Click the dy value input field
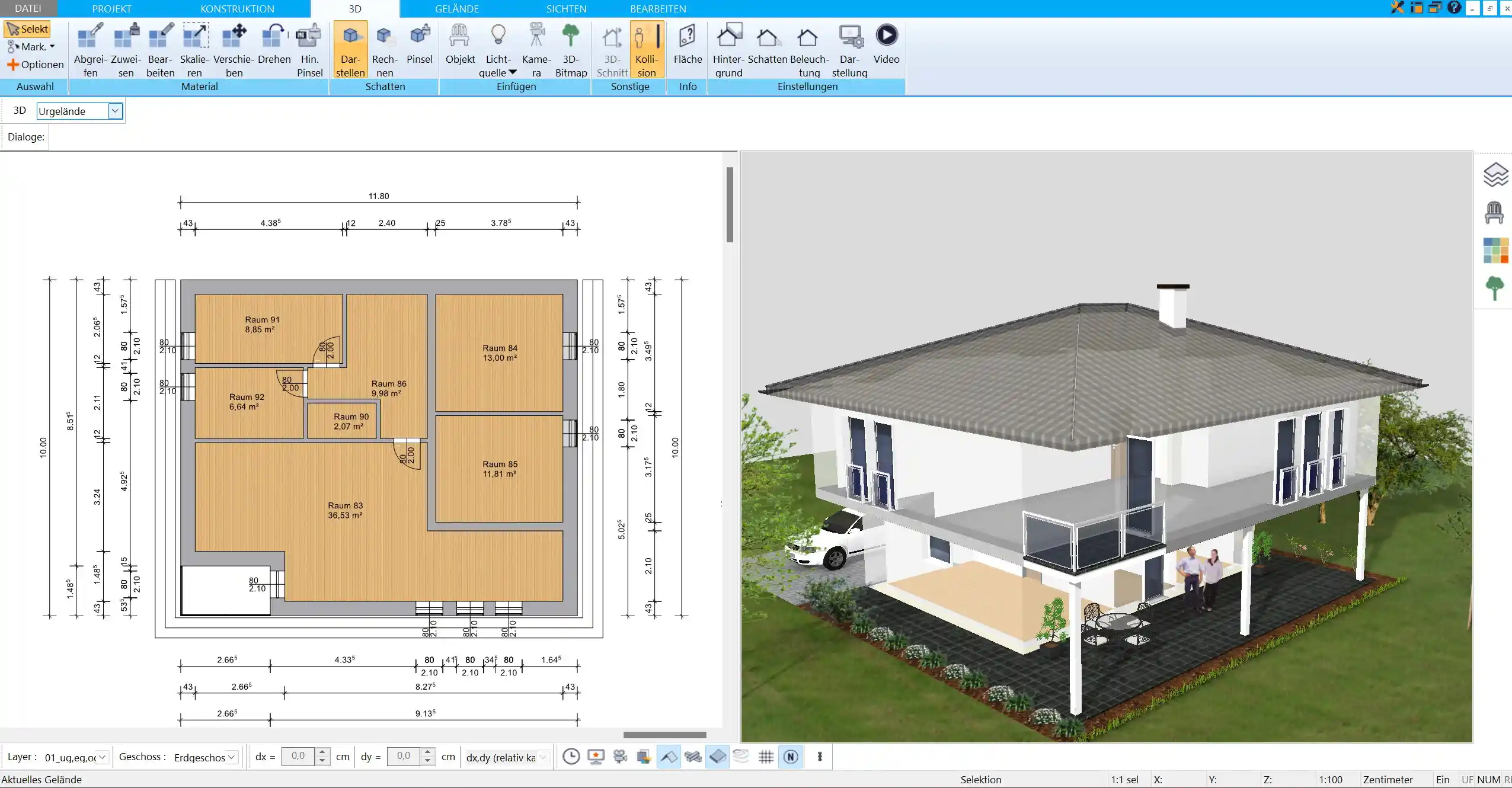 [x=404, y=757]
